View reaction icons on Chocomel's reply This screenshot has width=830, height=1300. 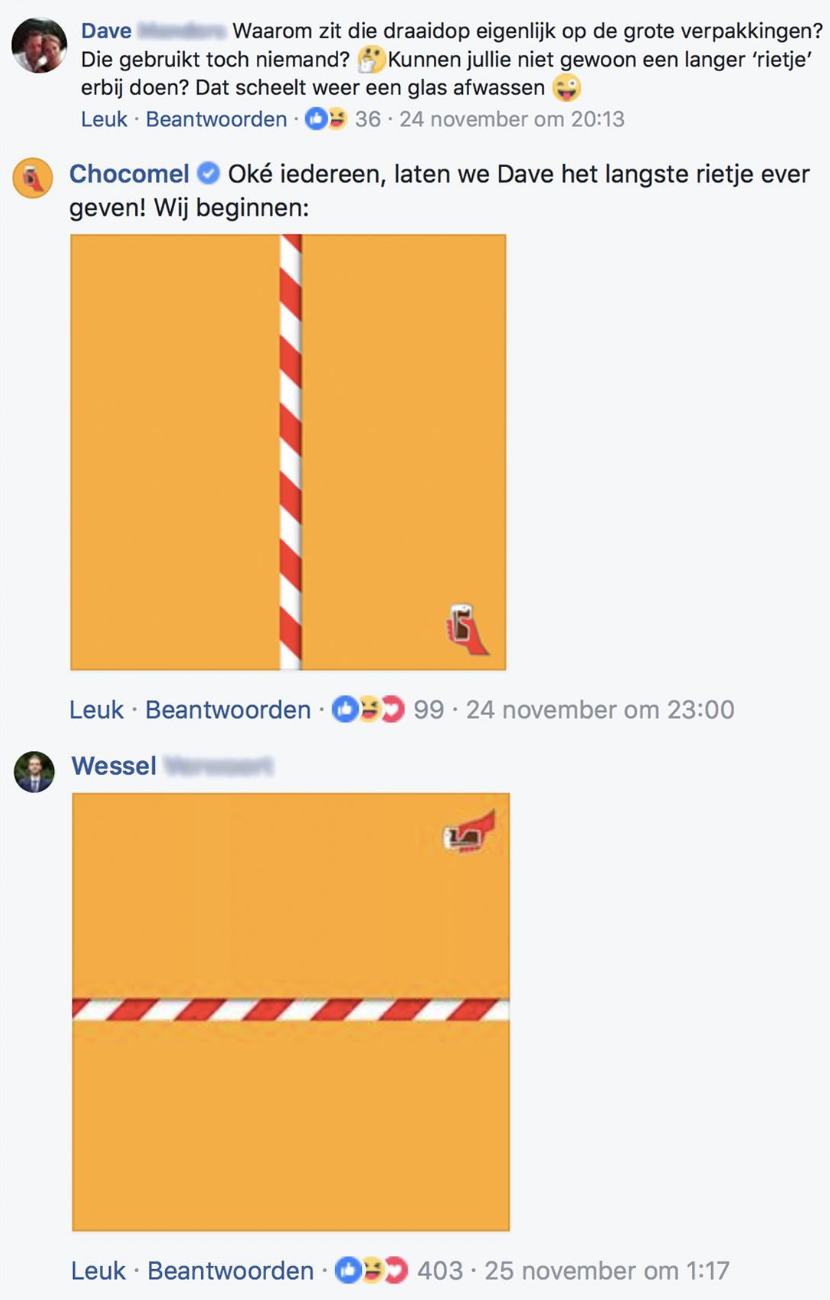click(369, 710)
